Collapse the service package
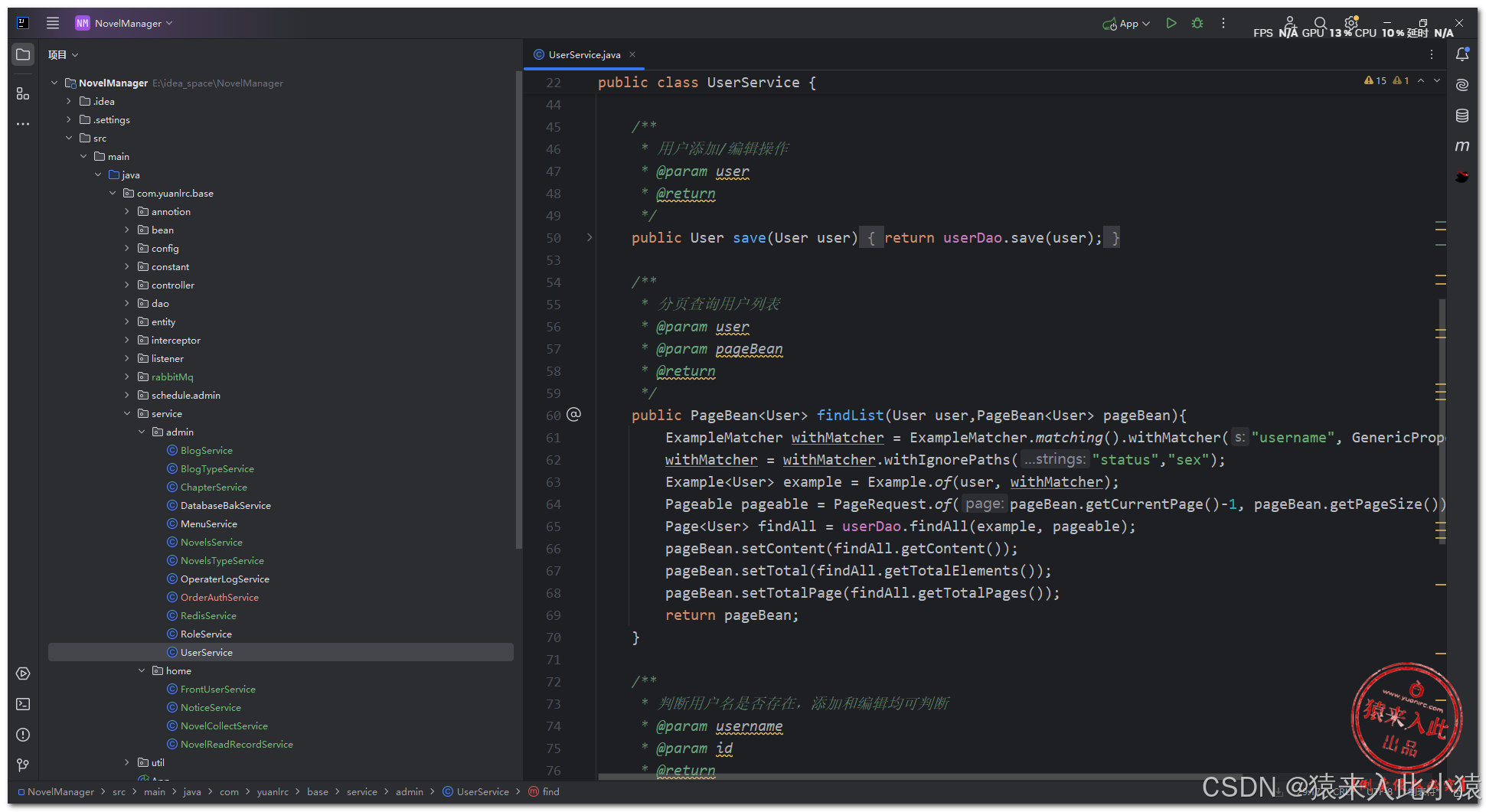 [x=127, y=413]
